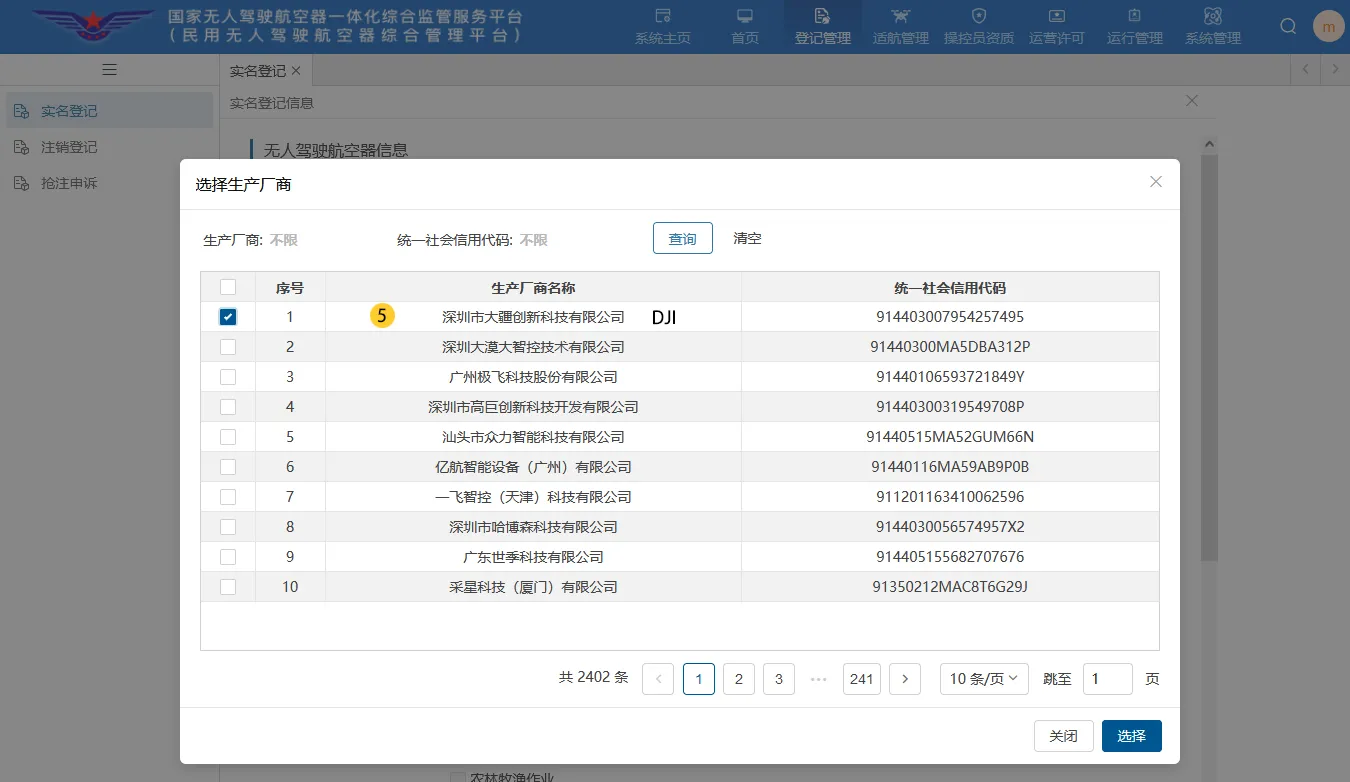The height and width of the screenshot is (782, 1350).
Task: Click the search magnifier icon
Action: (x=1287, y=26)
